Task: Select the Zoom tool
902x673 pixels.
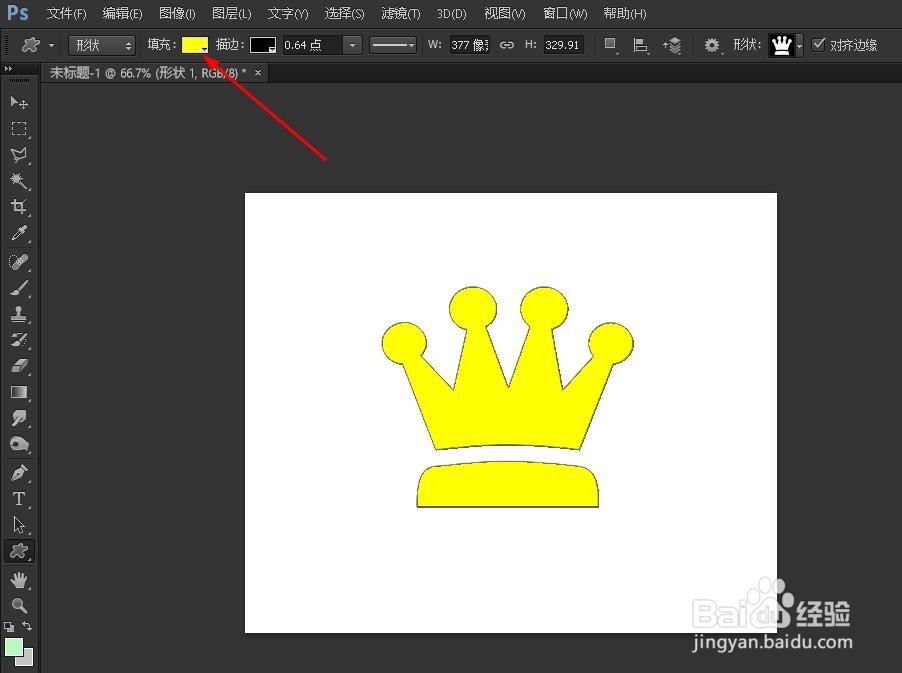Action: pos(19,605)
